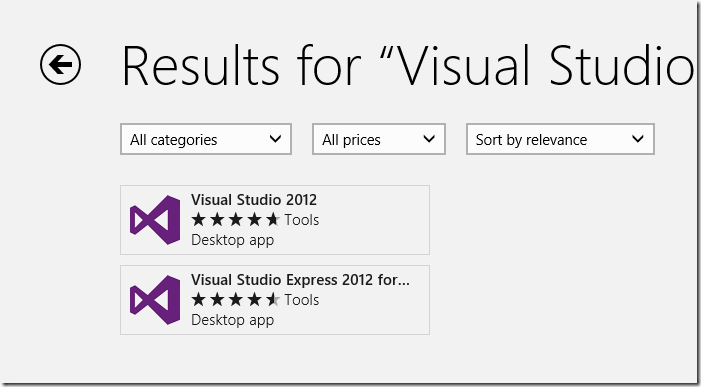Screen dimensions: 701x387
Task: Click Desktop app label under Visual Studio Express
Action: click(232, 320)
